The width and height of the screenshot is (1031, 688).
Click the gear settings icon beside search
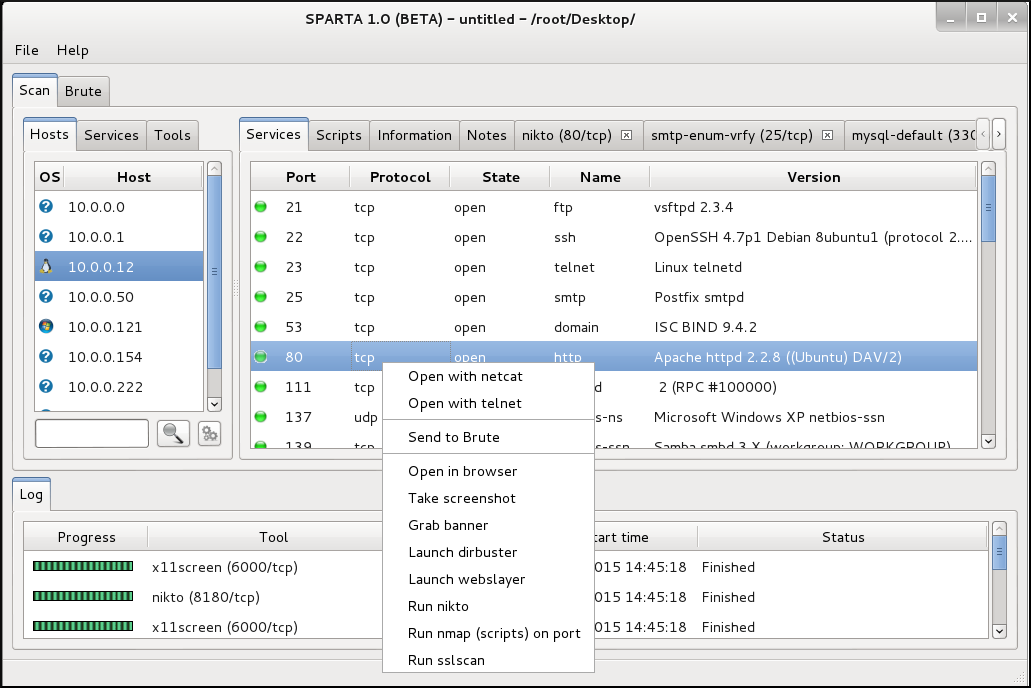[209, 433]
